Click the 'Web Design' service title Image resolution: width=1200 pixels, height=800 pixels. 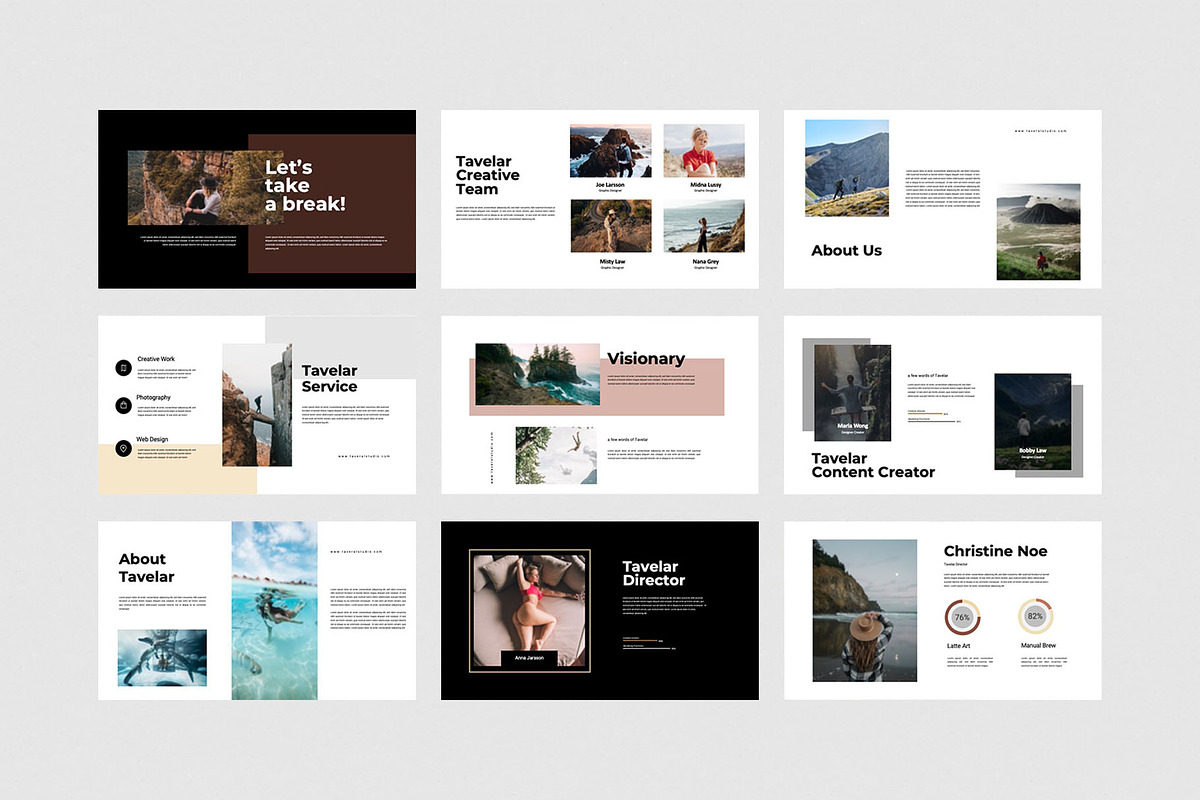153,439
